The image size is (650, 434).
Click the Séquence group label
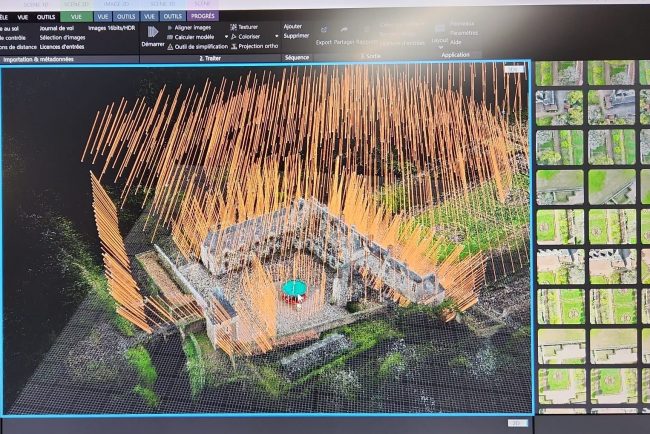pos(297,58)
